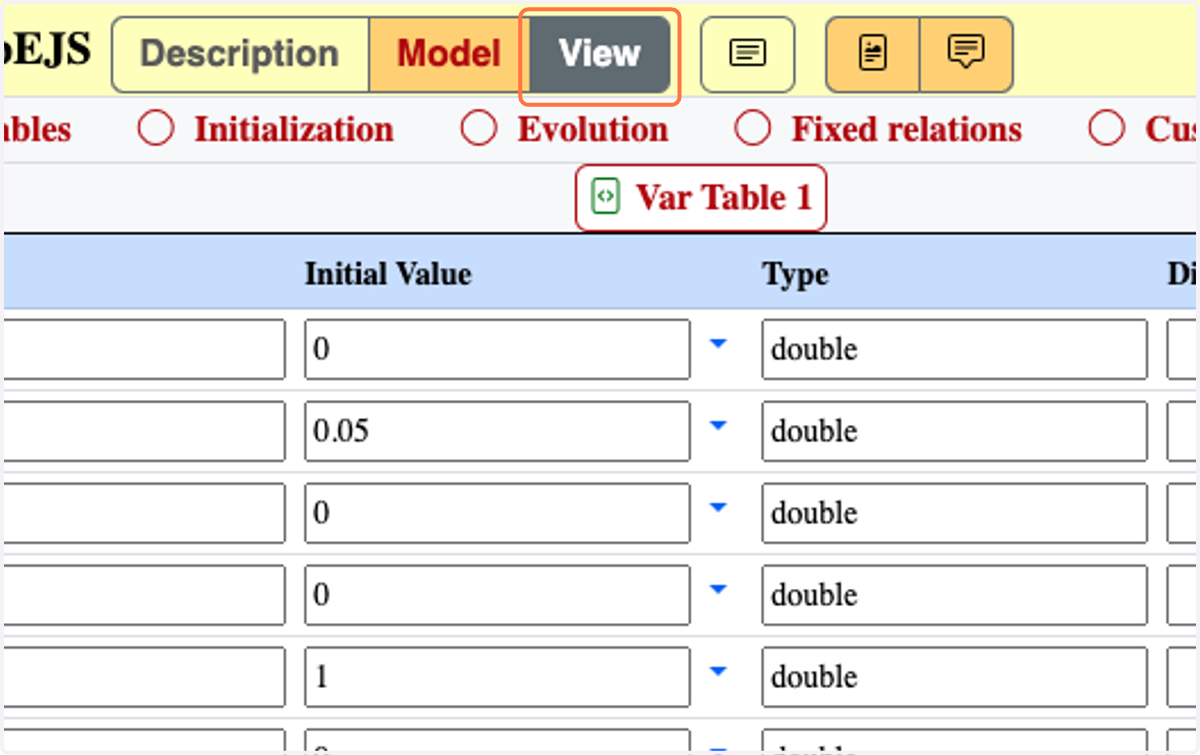This screenshot has height=755, width=1200.
Task: Select the Custom radio button
Action: pyautogui.click(x=1107, y=129)
